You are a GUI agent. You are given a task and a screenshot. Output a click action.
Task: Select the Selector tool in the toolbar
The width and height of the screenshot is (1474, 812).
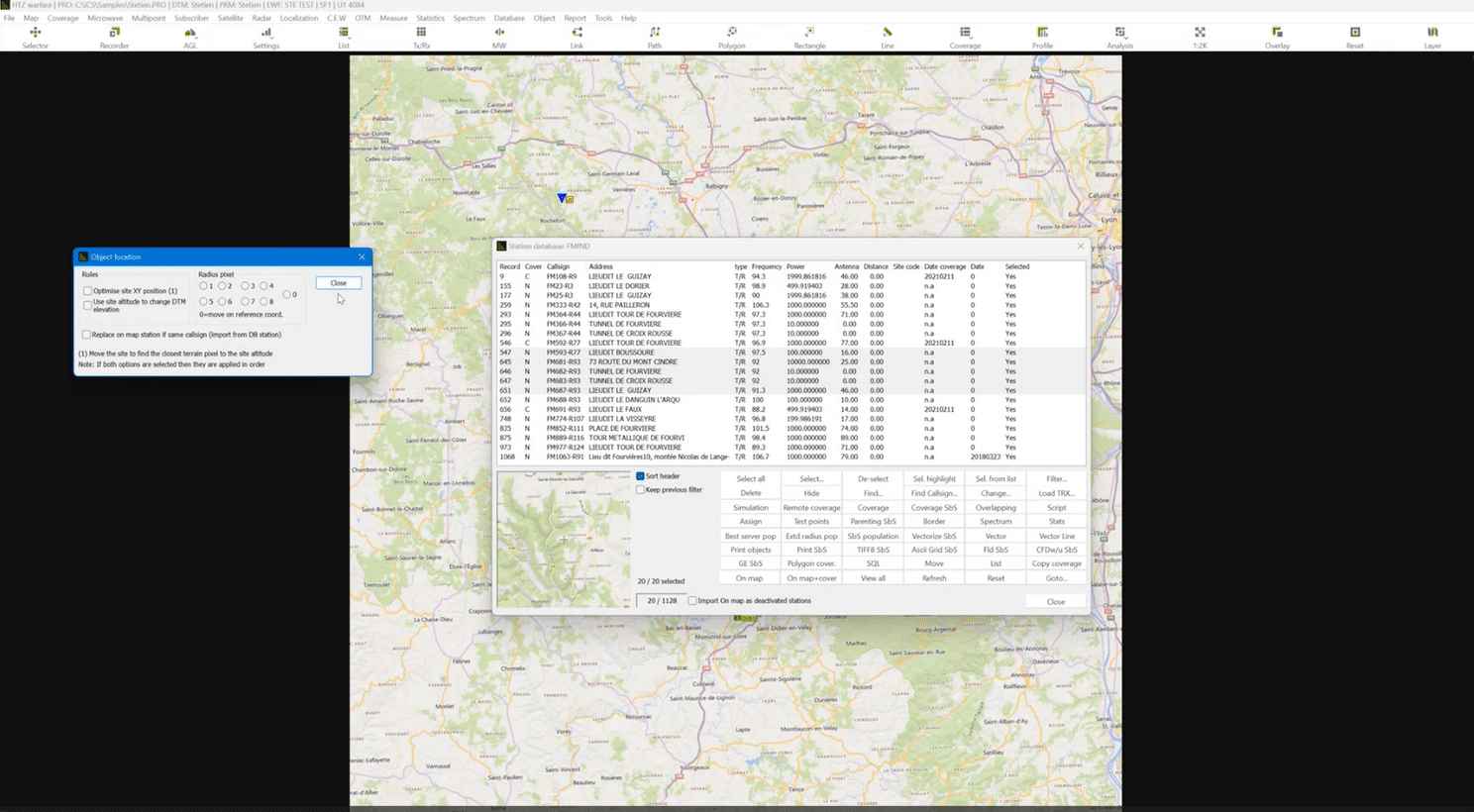(x=35, y=37)
